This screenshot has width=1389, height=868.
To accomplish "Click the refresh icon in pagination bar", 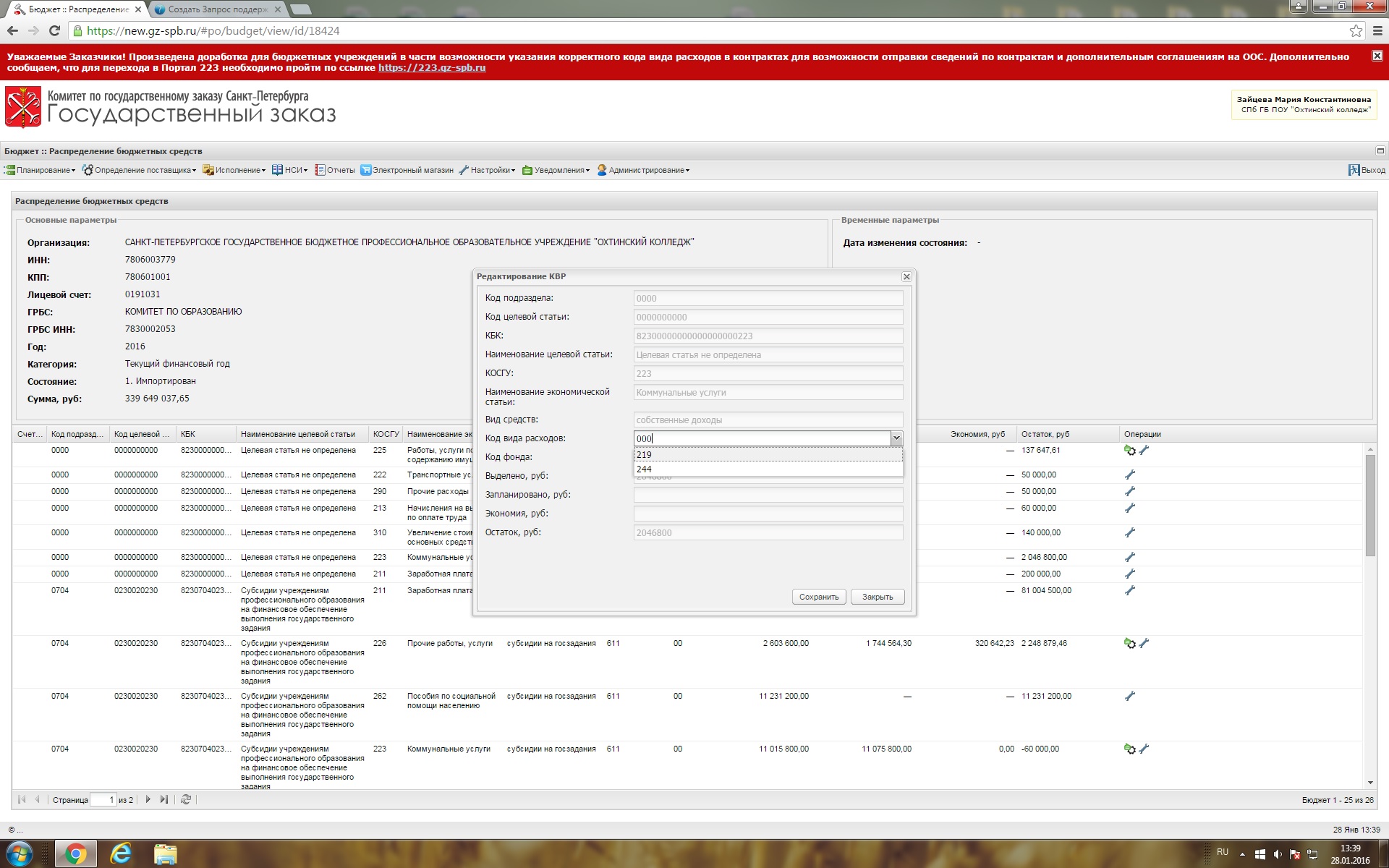I will [186, 799].
